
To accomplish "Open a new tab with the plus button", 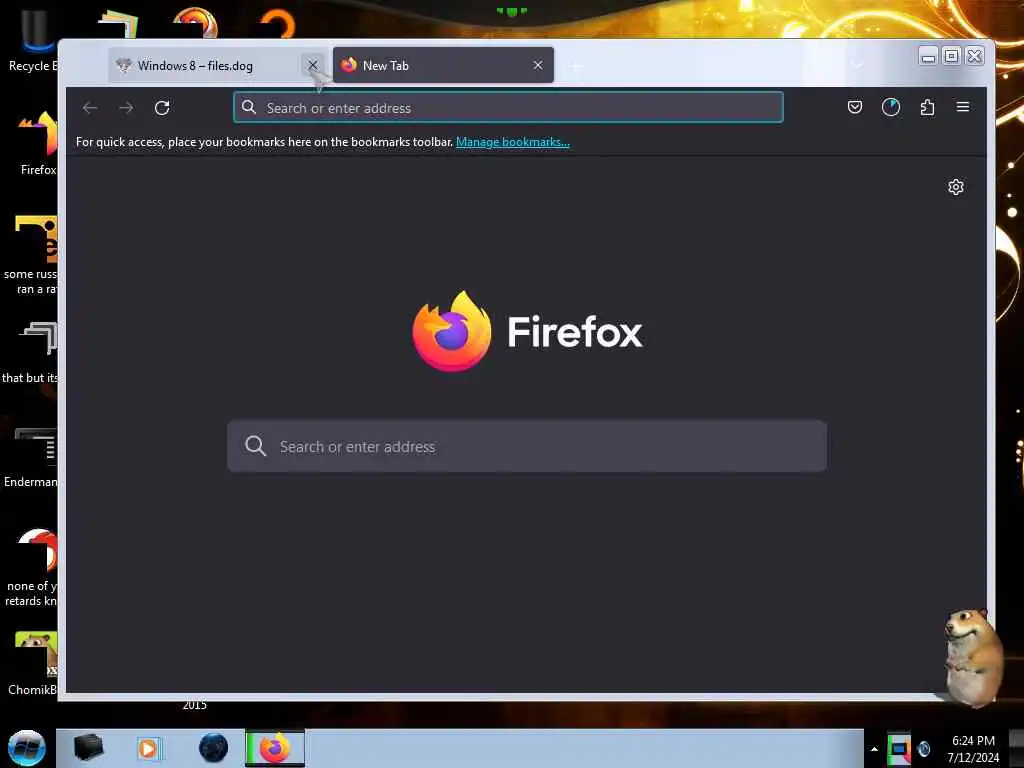I will click(x=576, y=66).
